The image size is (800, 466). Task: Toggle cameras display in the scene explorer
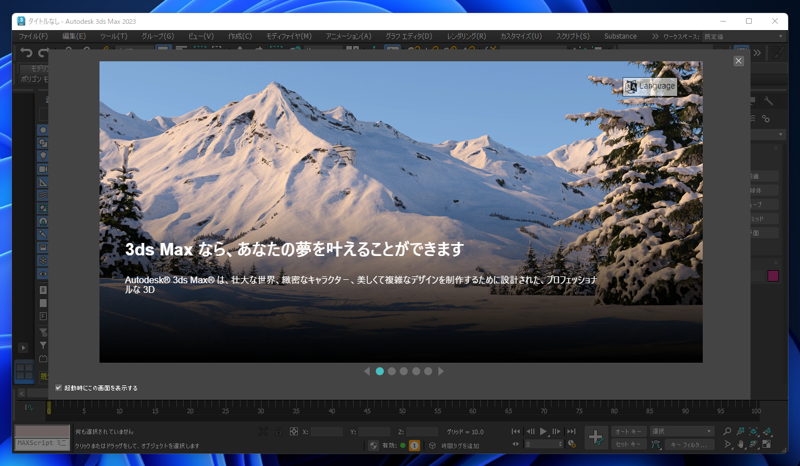pos(43,169)
